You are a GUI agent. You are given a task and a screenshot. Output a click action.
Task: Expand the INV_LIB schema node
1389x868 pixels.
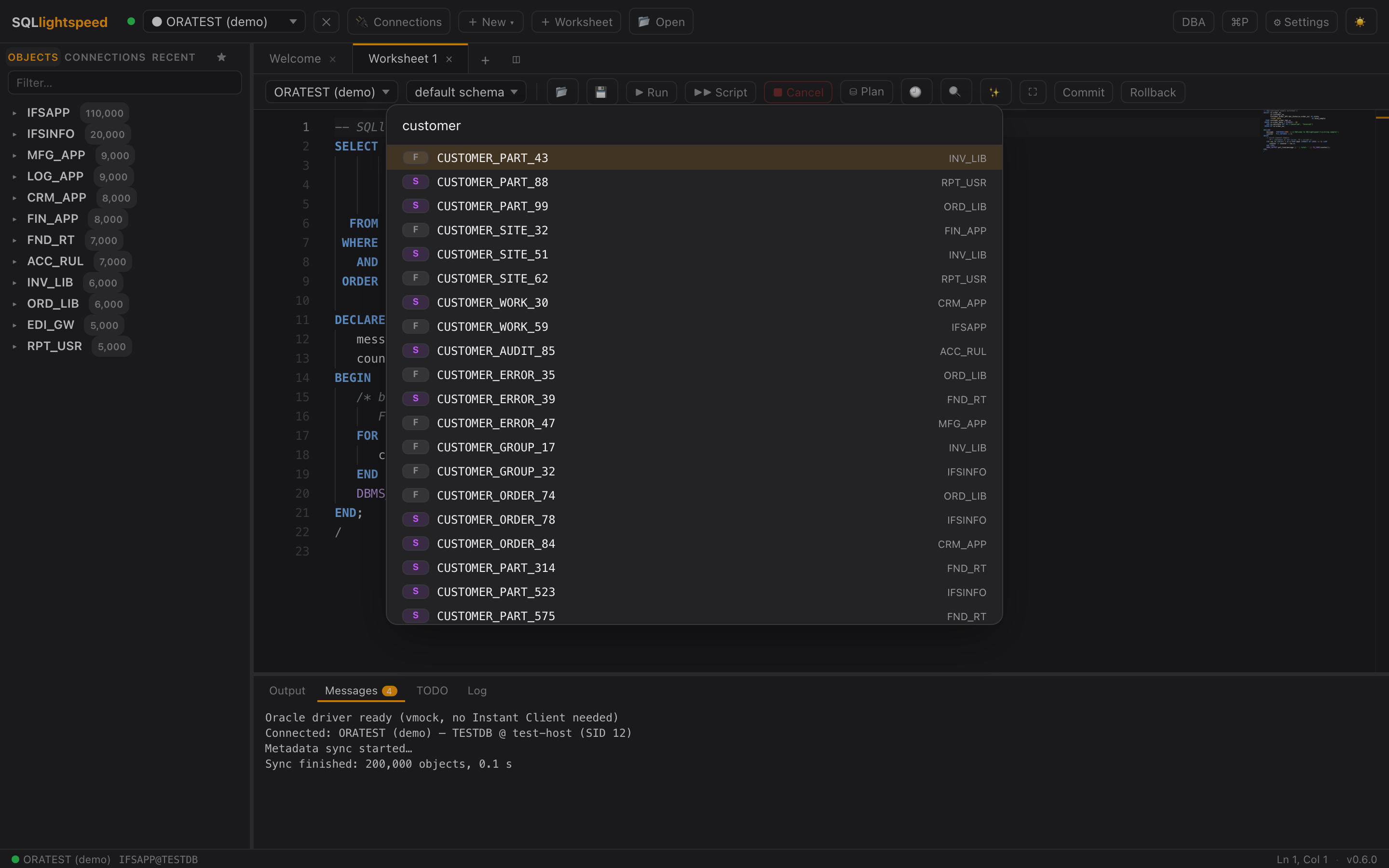[14, 283]
